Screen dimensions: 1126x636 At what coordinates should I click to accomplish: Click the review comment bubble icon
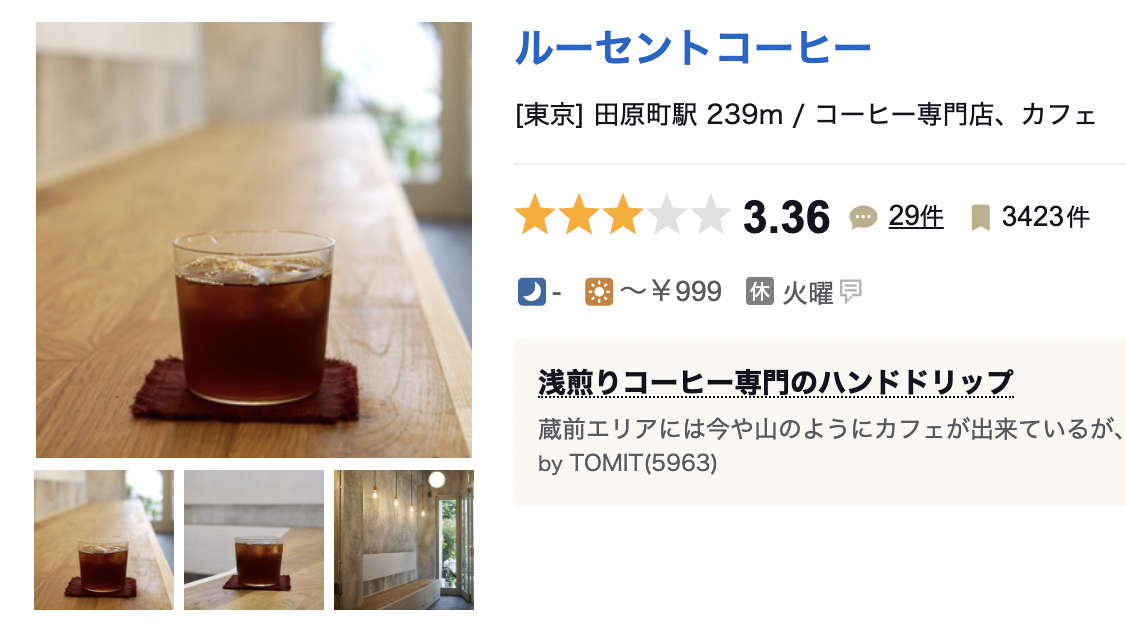click(x=863, y=218)
